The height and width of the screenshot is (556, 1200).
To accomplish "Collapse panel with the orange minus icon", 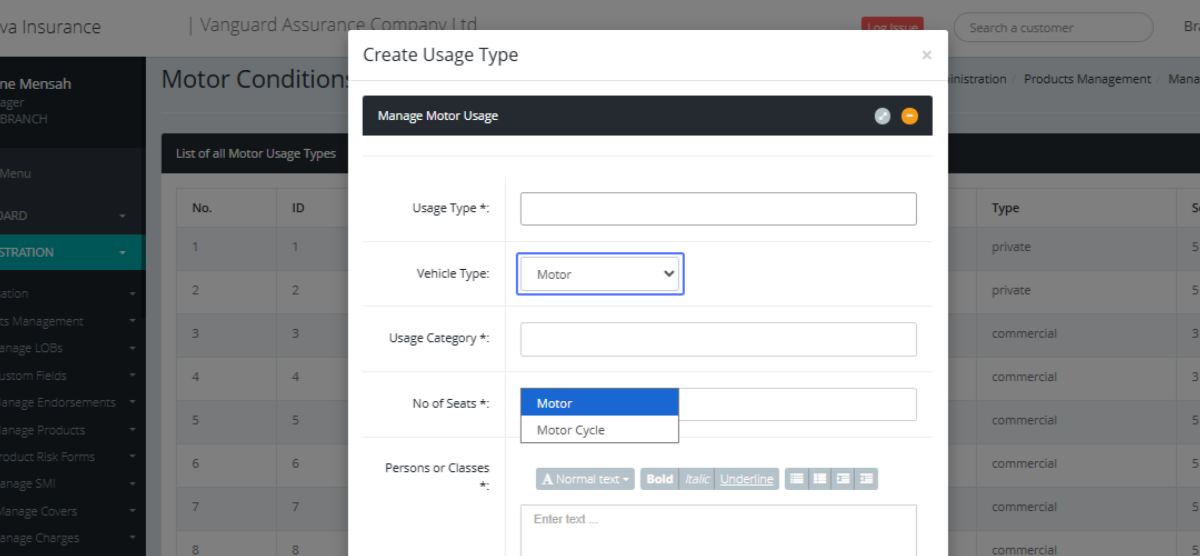I will tap(909, 116).
